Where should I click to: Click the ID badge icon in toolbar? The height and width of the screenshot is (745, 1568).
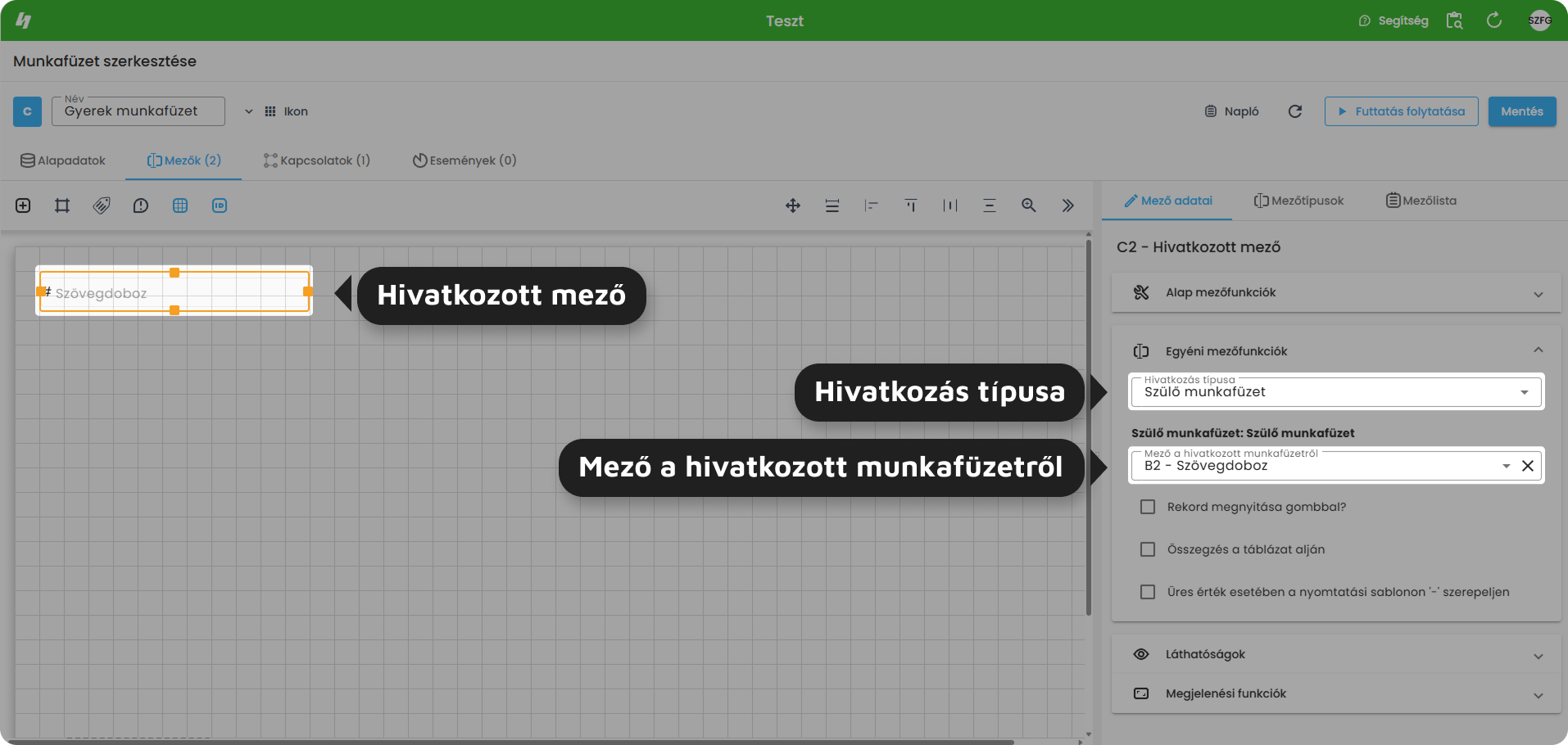pyautogui.click(x=220, y=205)
